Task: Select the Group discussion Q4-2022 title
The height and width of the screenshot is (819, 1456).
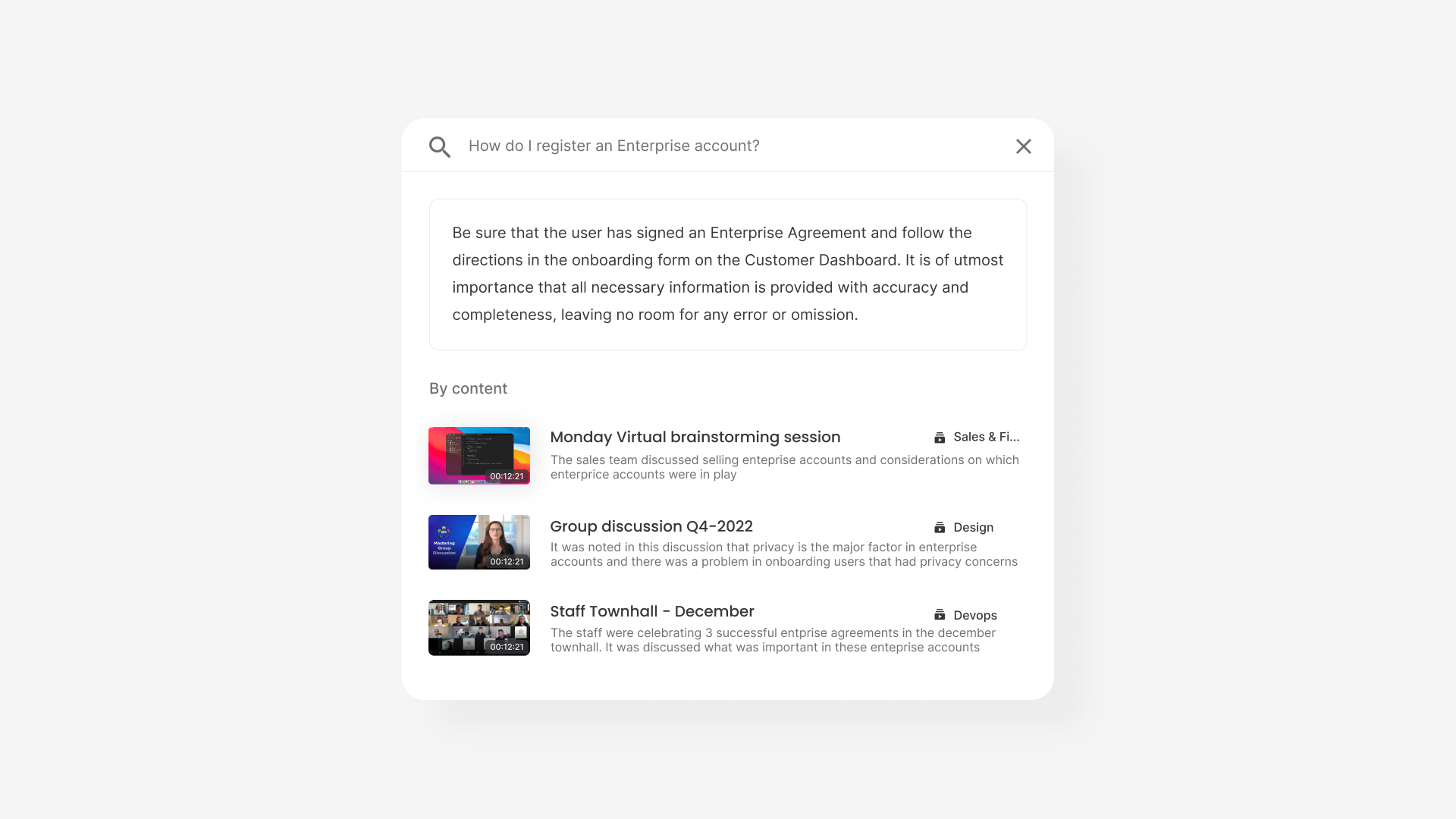Action: [x=651, y=526]
